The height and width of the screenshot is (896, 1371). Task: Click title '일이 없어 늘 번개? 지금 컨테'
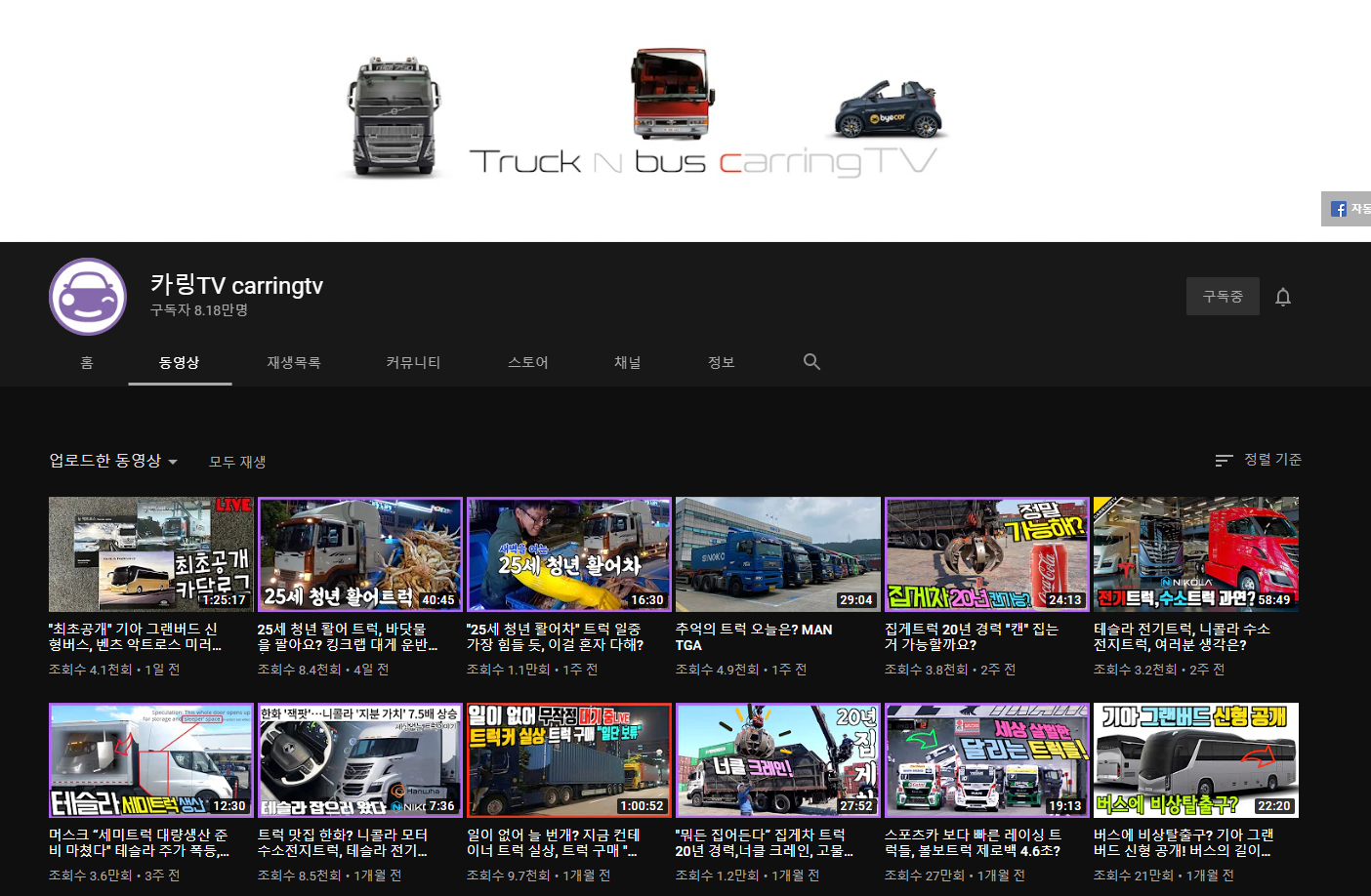click(554, 842)
